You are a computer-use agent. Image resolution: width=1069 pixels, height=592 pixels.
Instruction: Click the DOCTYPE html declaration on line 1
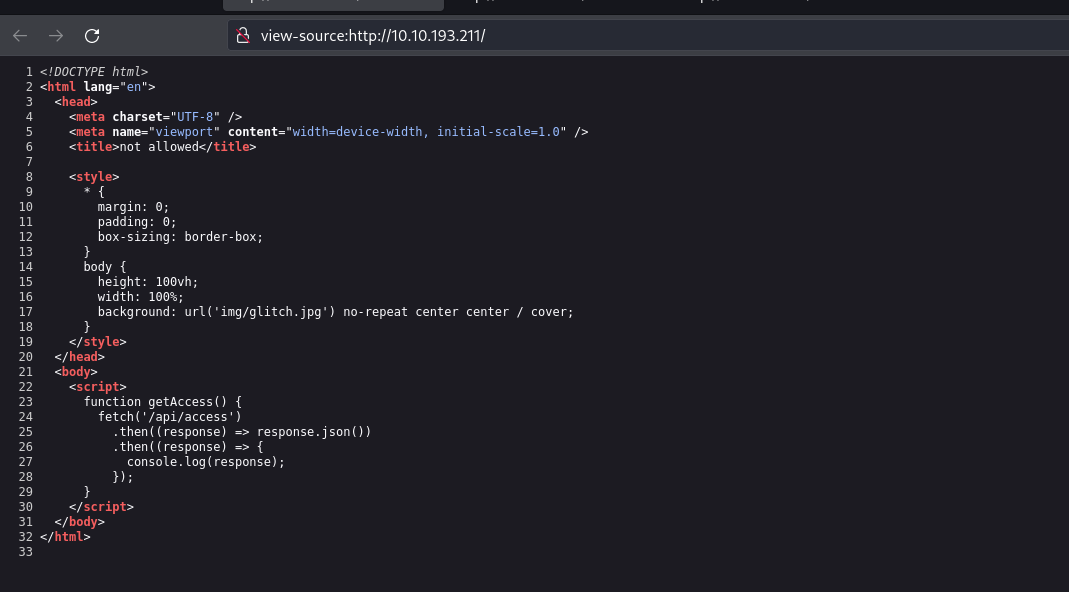(x=94, y=72)
